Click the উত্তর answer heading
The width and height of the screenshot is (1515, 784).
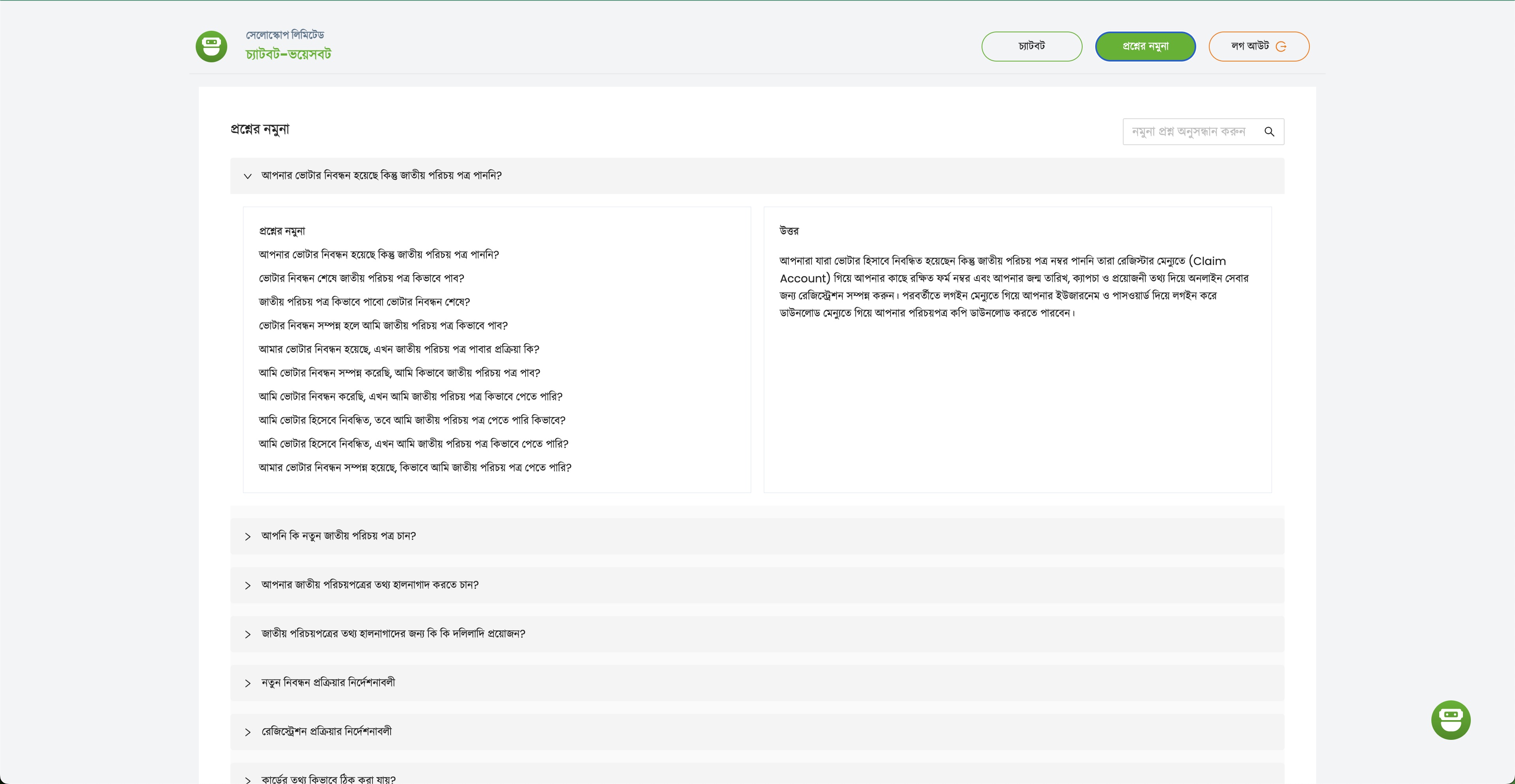pos(789,231)
